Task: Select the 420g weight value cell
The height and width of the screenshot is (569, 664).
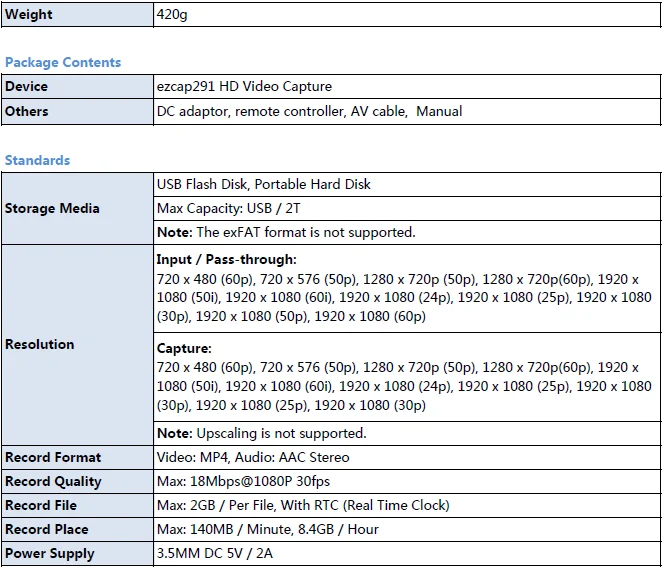Action: (174, 15)
